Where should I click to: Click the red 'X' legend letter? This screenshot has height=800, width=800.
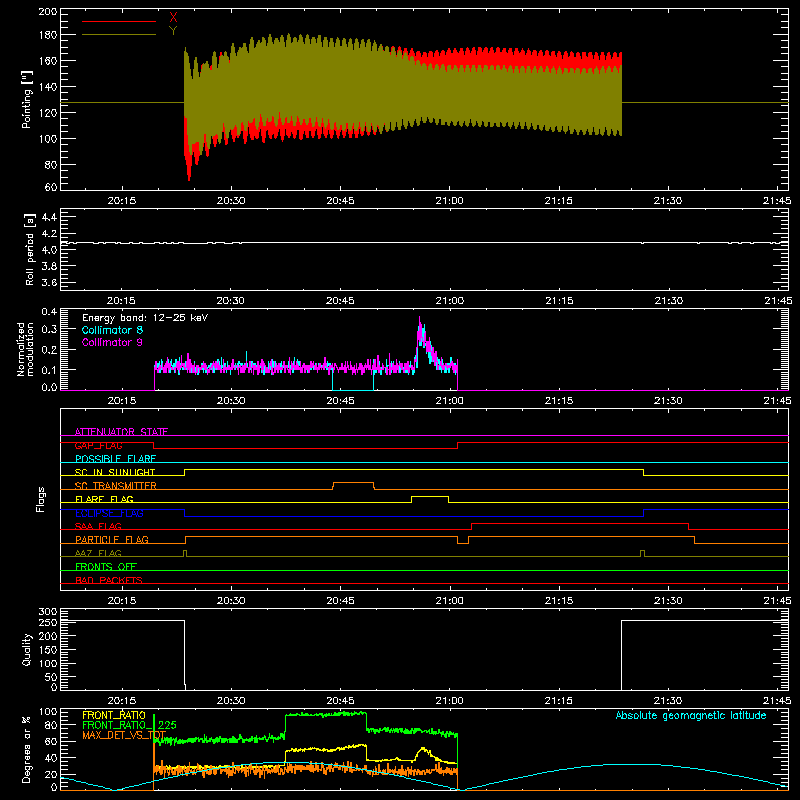coord(173,18)
